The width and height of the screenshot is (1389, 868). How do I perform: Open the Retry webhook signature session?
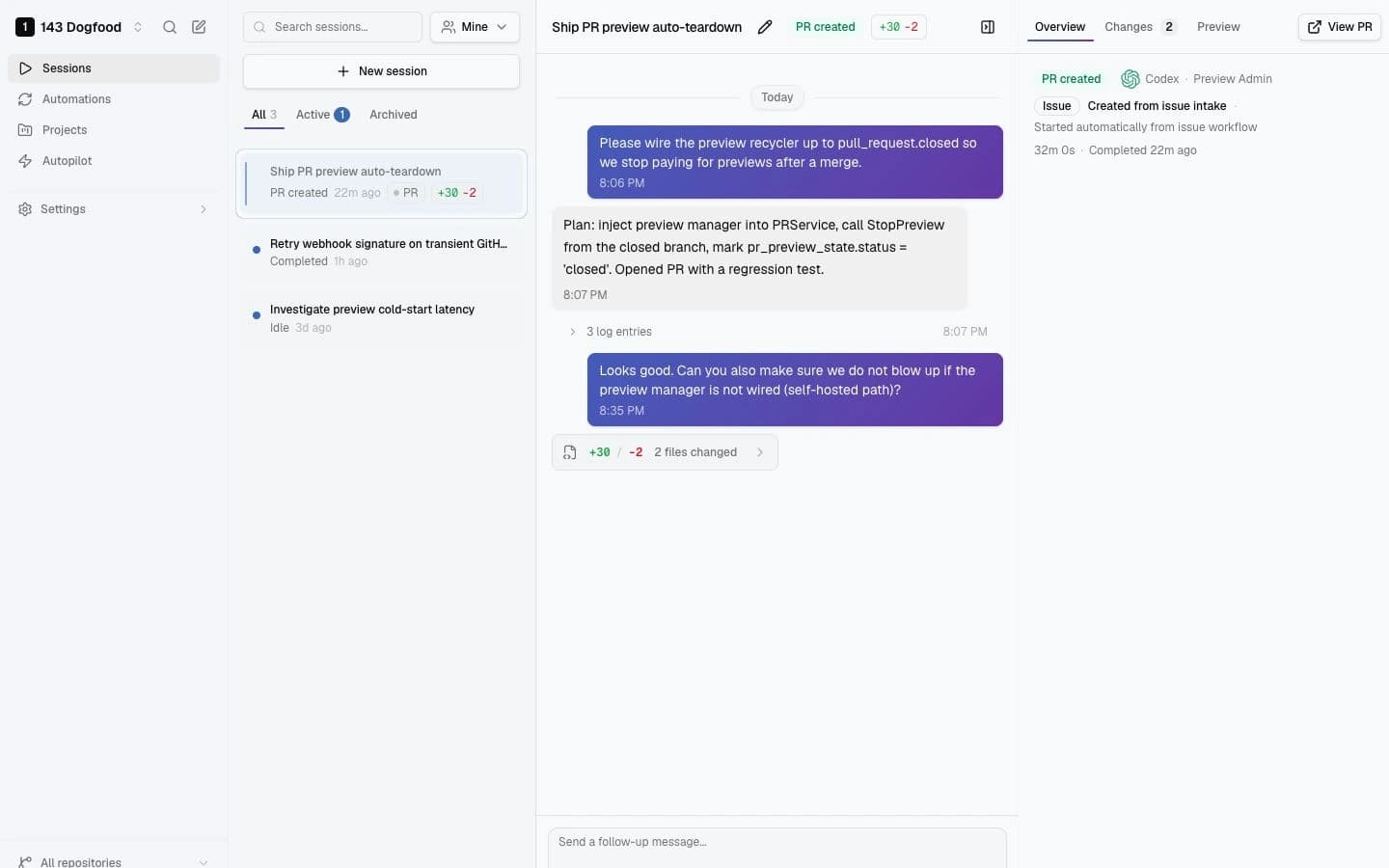381,253
